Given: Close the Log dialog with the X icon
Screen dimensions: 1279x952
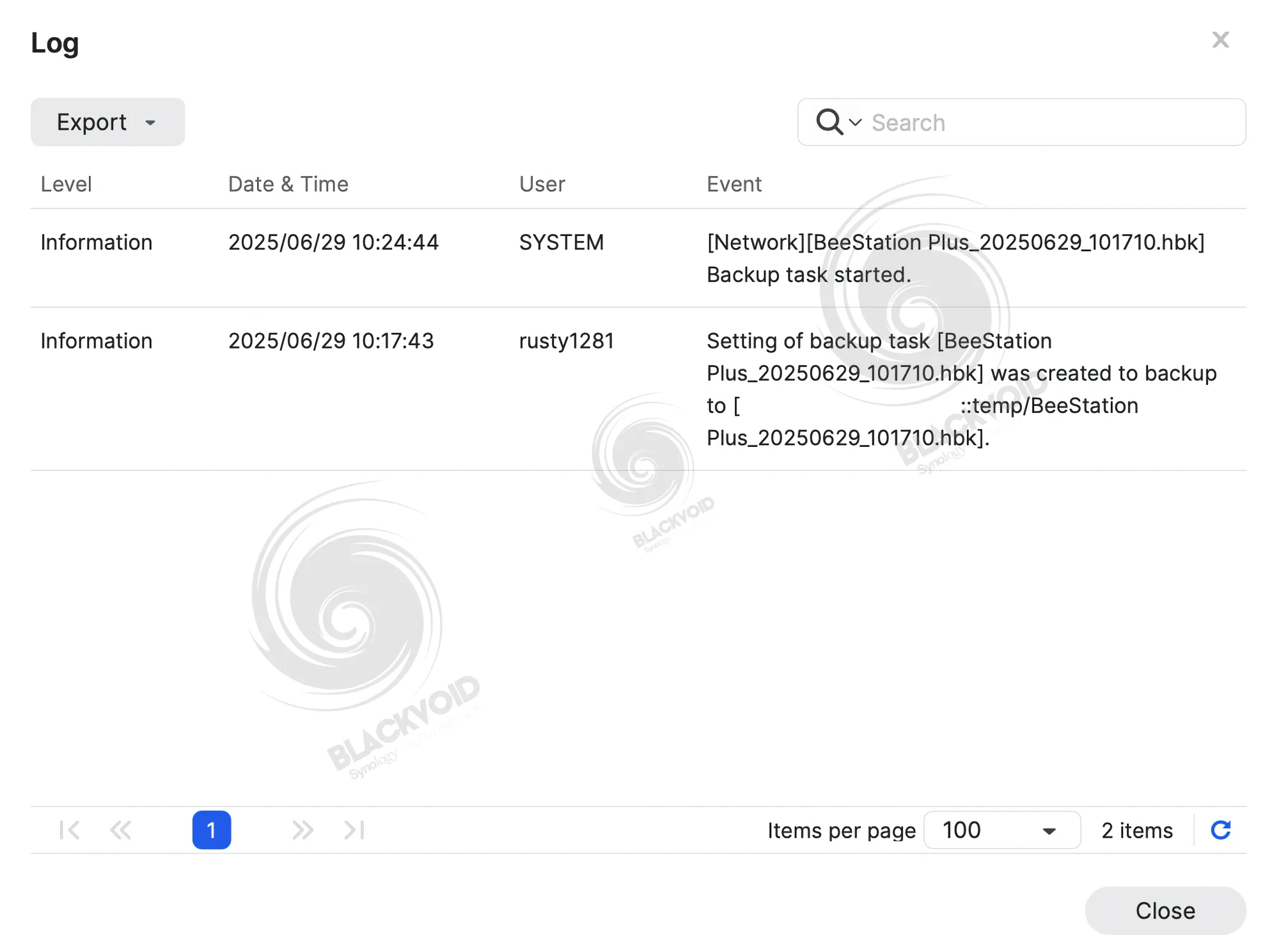Looking at the screenshot, I should [x=1220, y=40].
